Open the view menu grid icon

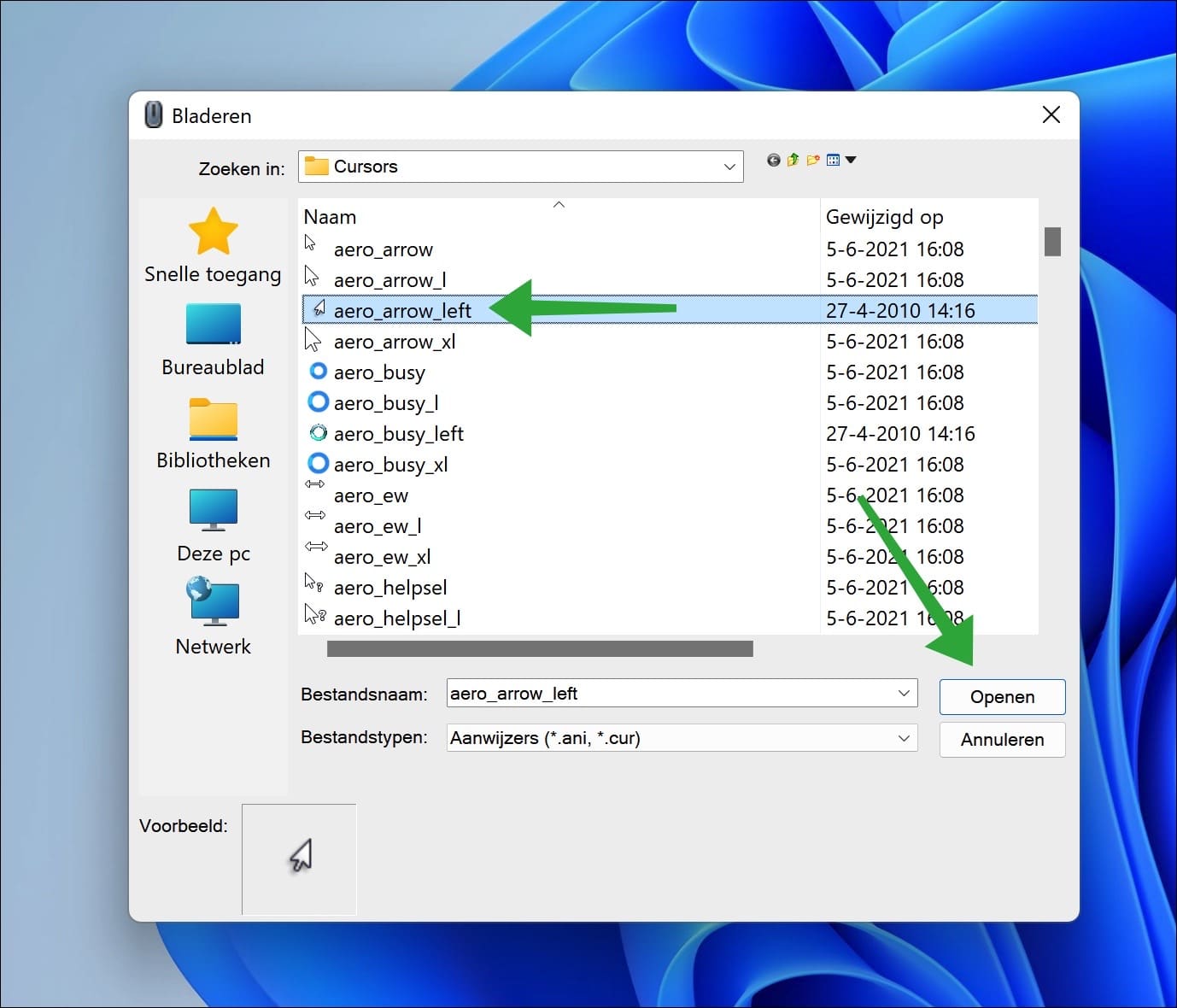tap(834, 160)
